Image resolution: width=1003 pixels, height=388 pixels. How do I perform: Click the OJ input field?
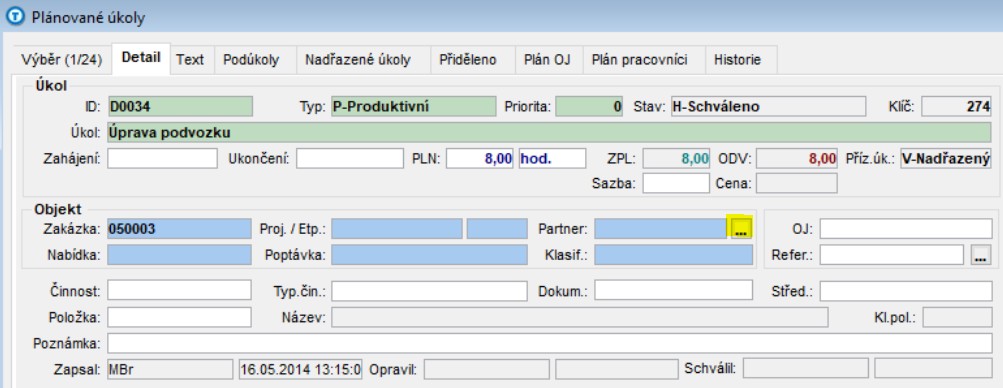906,229
